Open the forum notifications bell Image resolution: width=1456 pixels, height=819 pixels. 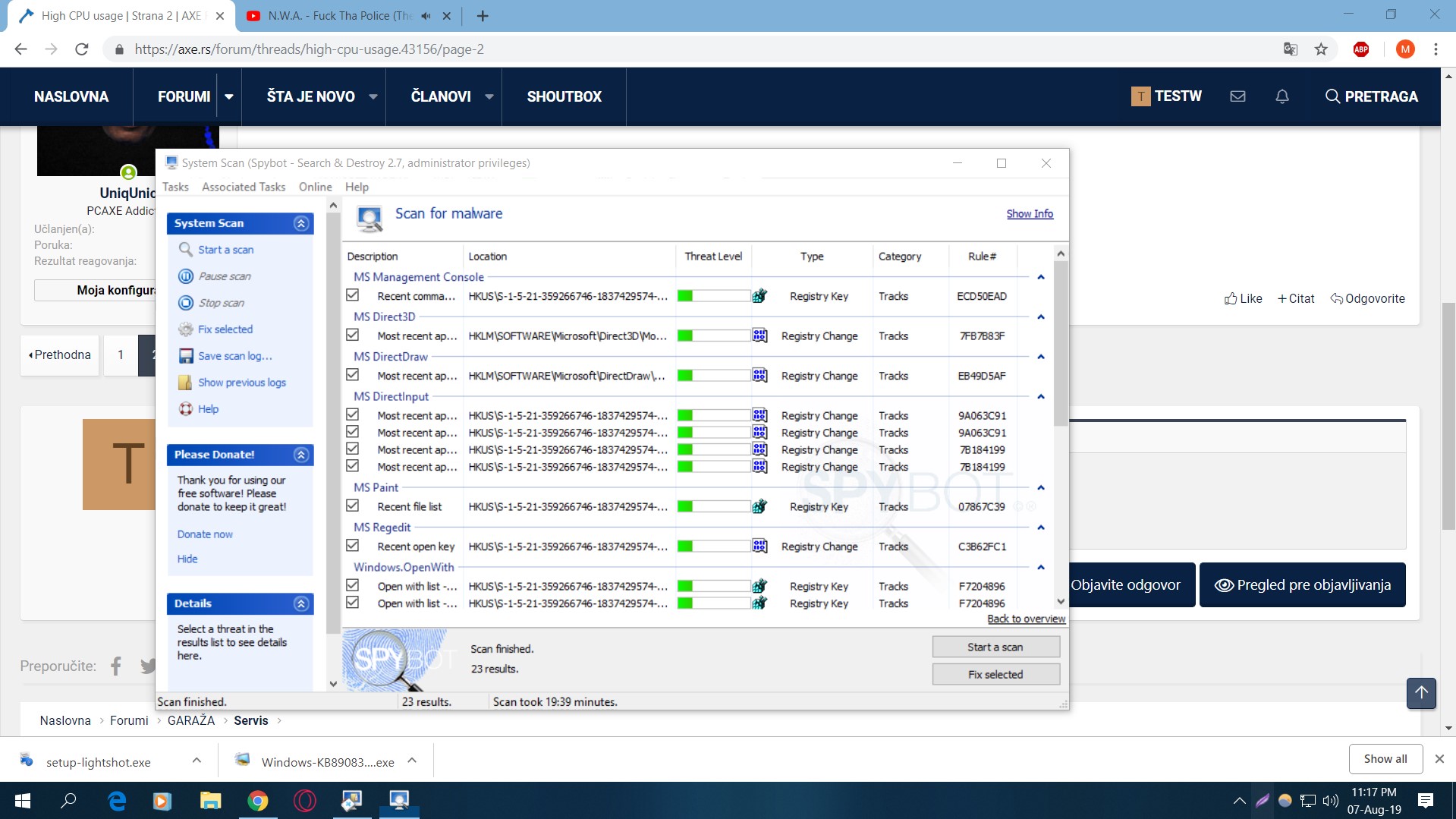pyautogui.click(x=1282, y=96)
